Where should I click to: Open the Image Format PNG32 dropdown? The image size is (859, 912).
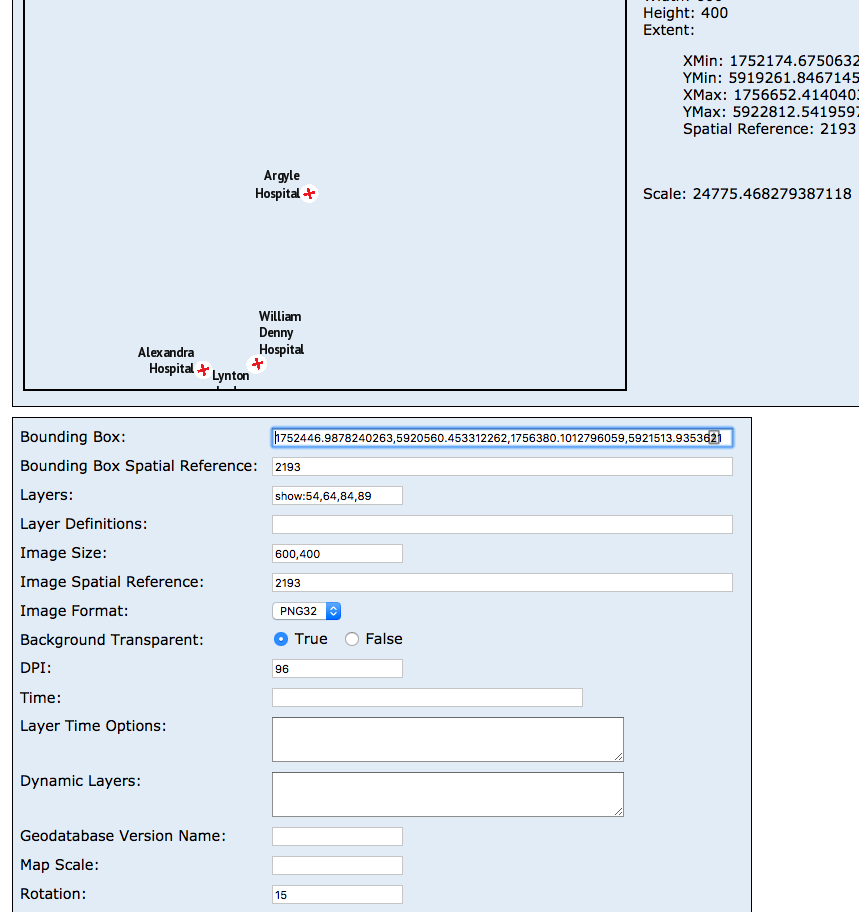pyautogui.click(x=306, y=611)
